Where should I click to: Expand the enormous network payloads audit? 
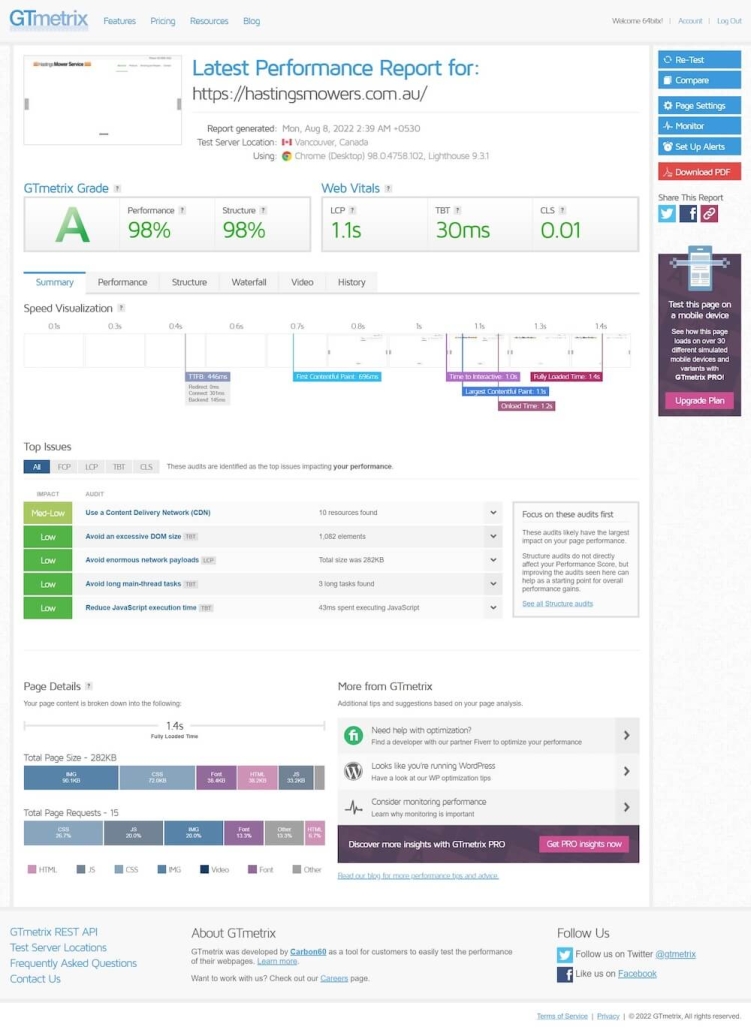[493, 560]
